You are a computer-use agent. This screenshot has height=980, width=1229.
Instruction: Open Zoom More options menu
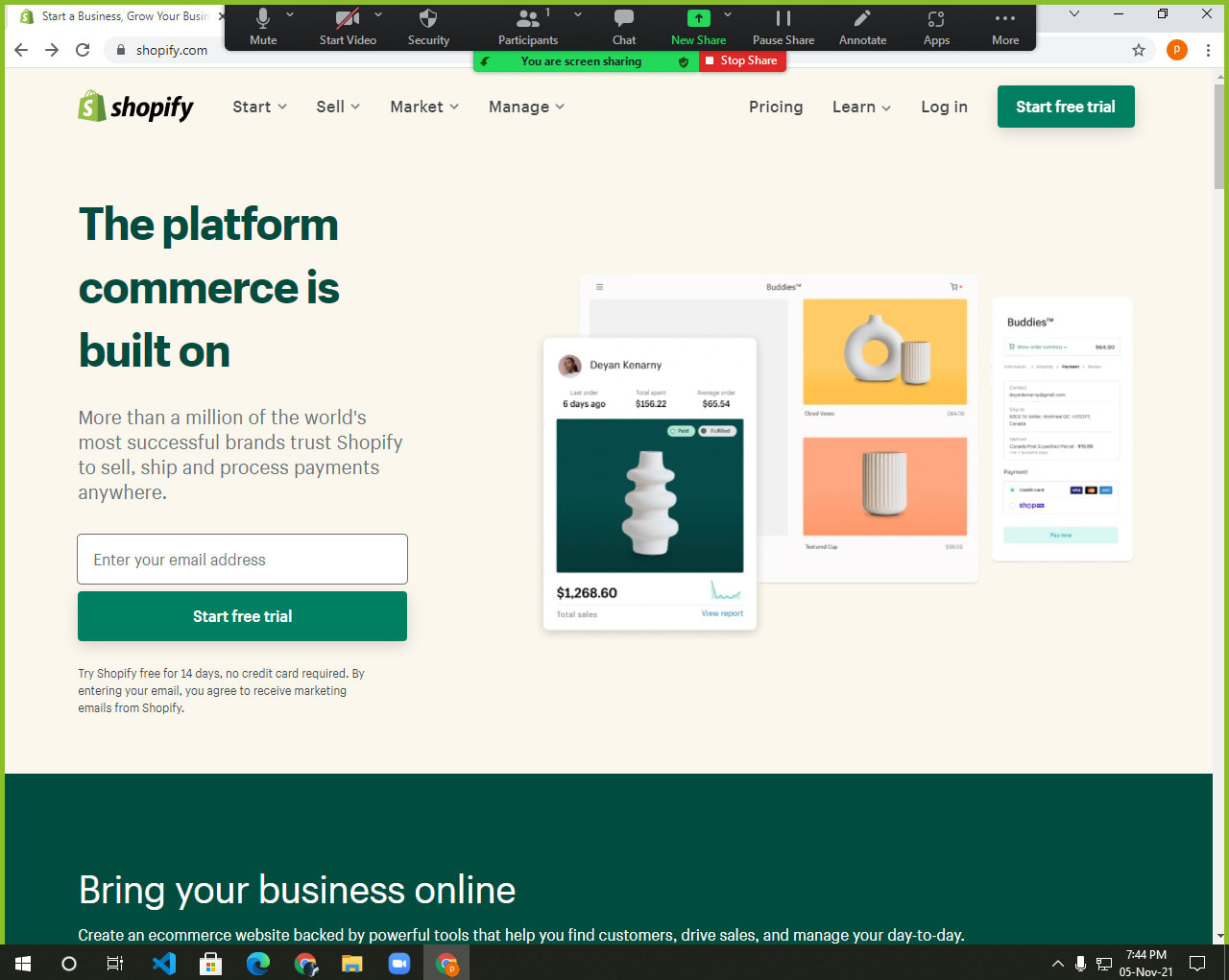point(1005,27)
